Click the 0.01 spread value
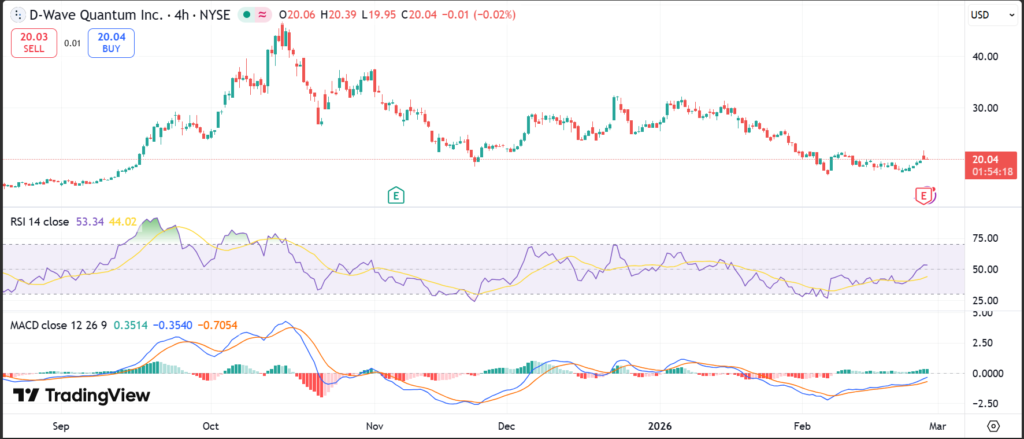 pyautogui.click(x=72, y=43)
